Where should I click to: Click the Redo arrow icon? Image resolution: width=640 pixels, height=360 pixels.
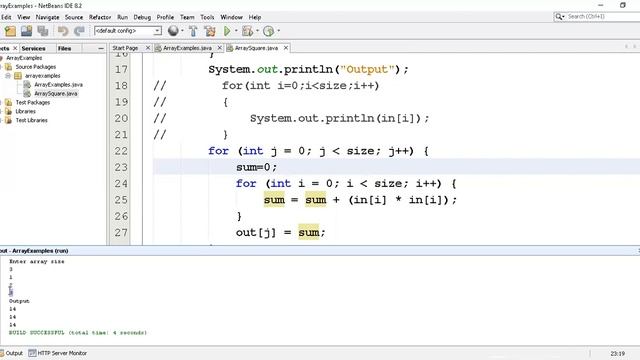click(79, 31)
